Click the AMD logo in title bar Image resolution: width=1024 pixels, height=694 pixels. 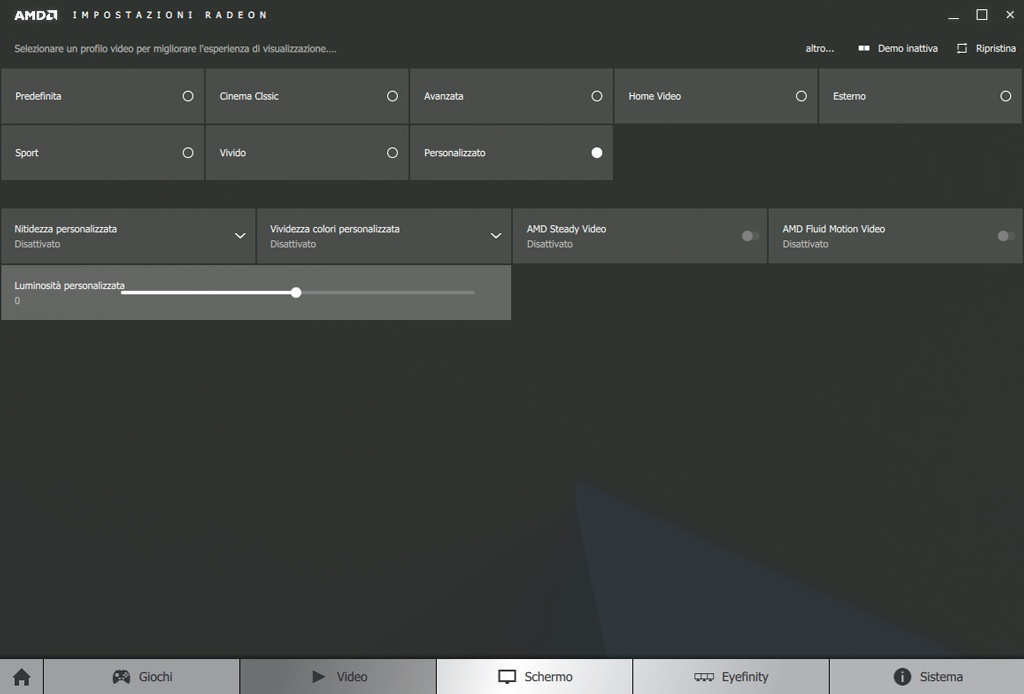[x=36, y=15]
